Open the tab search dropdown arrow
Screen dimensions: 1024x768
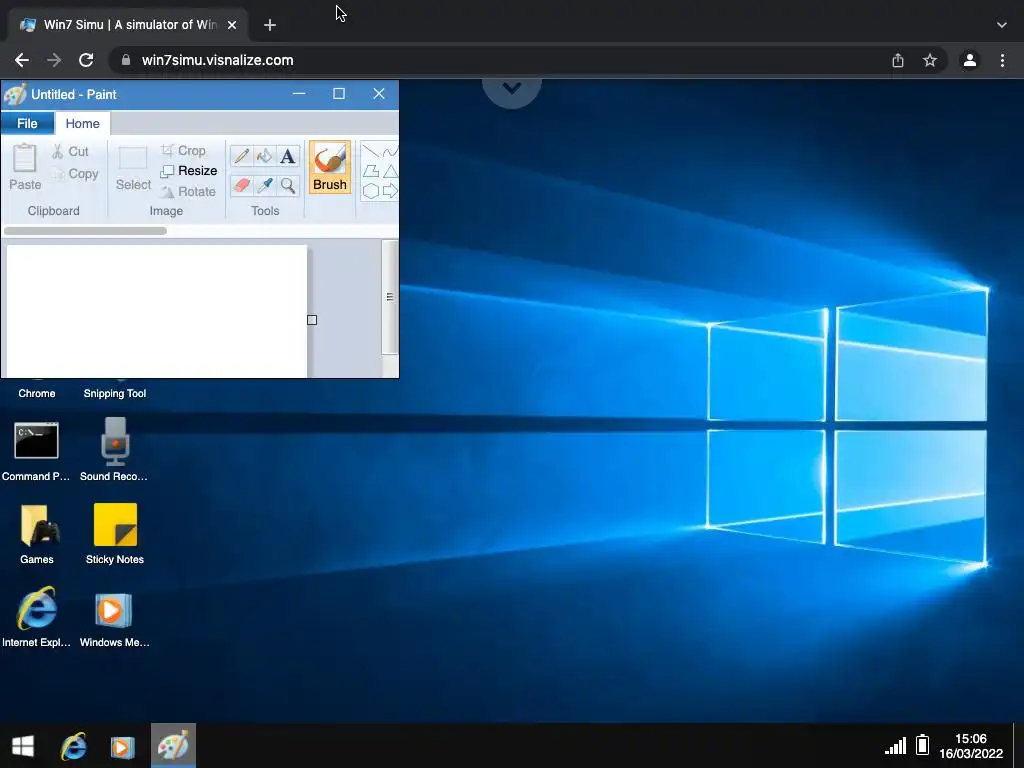1002,25
